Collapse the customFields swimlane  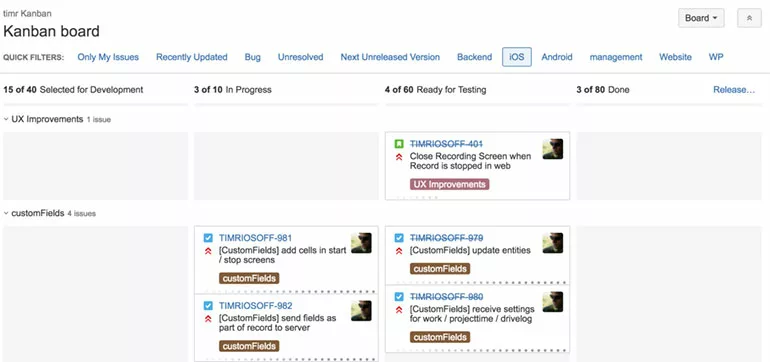coord(6,214)
